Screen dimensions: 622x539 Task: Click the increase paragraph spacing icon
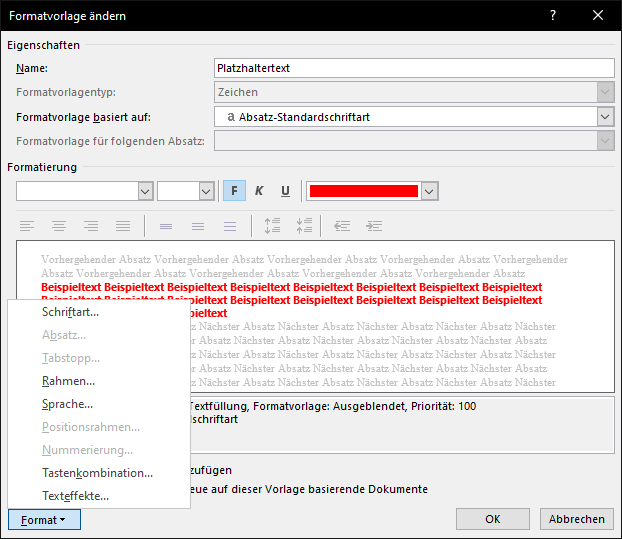coord(272,226)
